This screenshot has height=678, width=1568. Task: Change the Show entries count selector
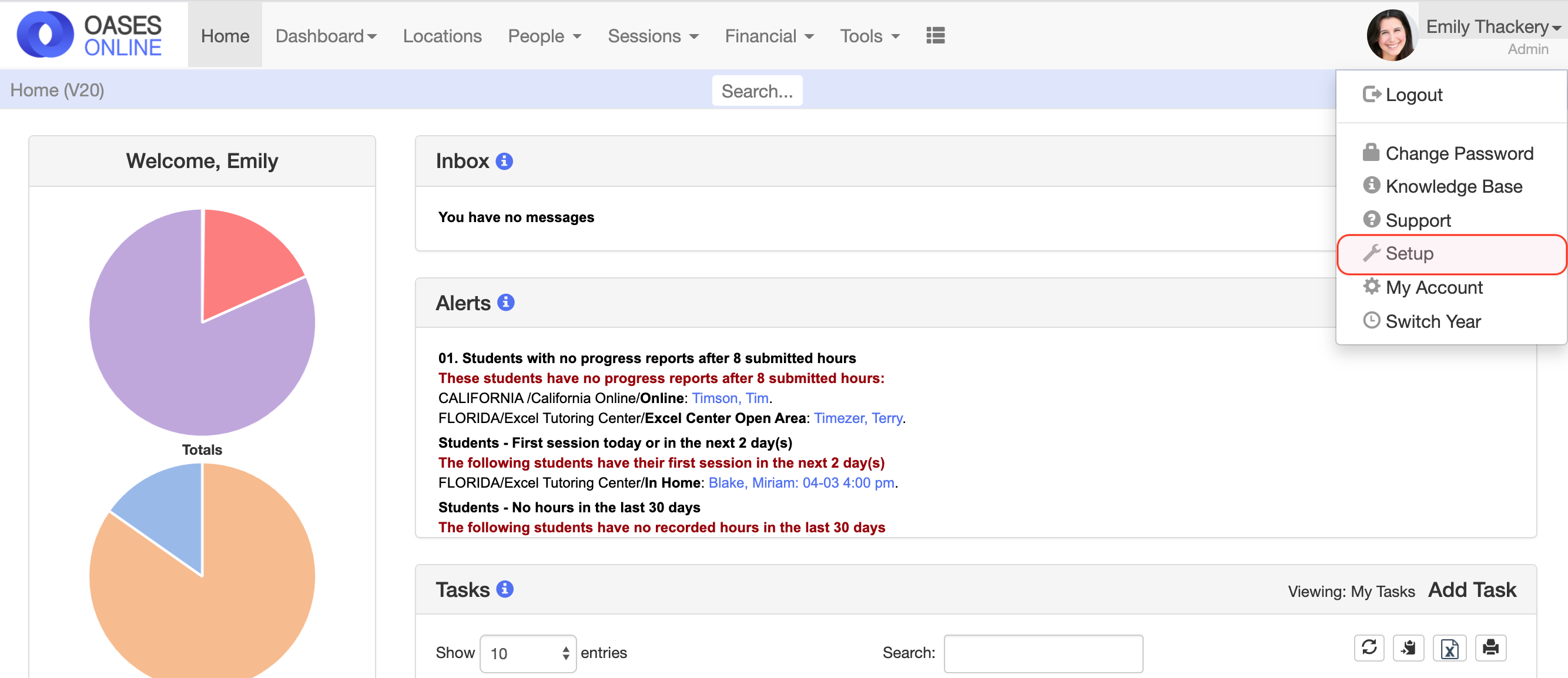(x=528, y=653)
